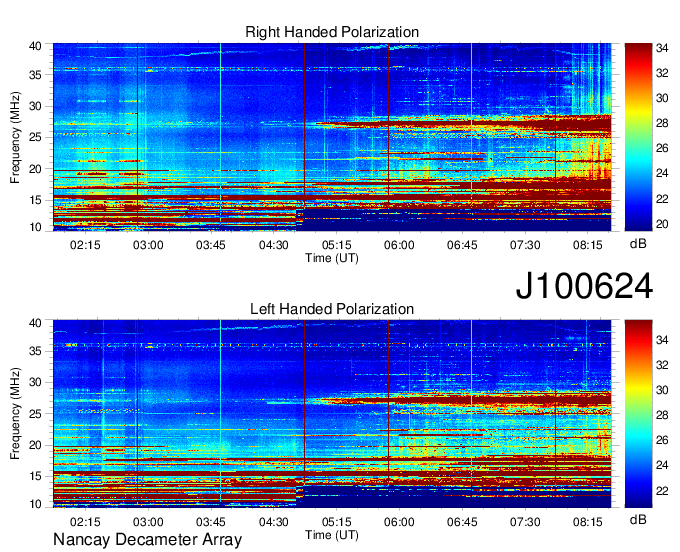Click the 15 MHz tick of Left Handed plot
Image resolution: width=680 pixels, height=552 pixels.
35,477
